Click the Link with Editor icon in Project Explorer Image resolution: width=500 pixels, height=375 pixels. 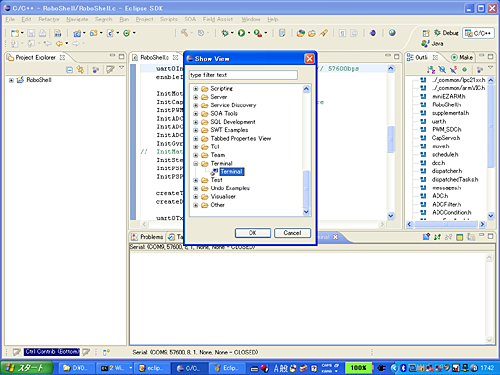click(80, 70)
